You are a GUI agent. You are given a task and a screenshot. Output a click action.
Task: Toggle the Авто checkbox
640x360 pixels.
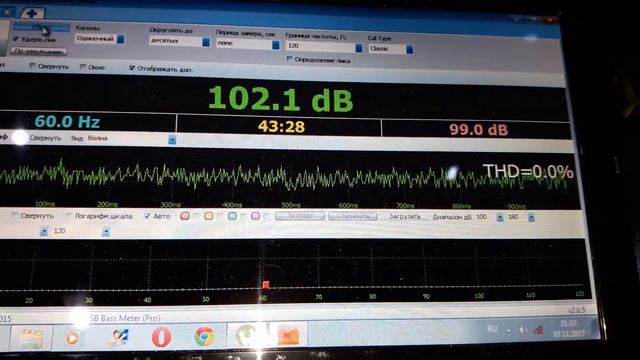[147, 216]
